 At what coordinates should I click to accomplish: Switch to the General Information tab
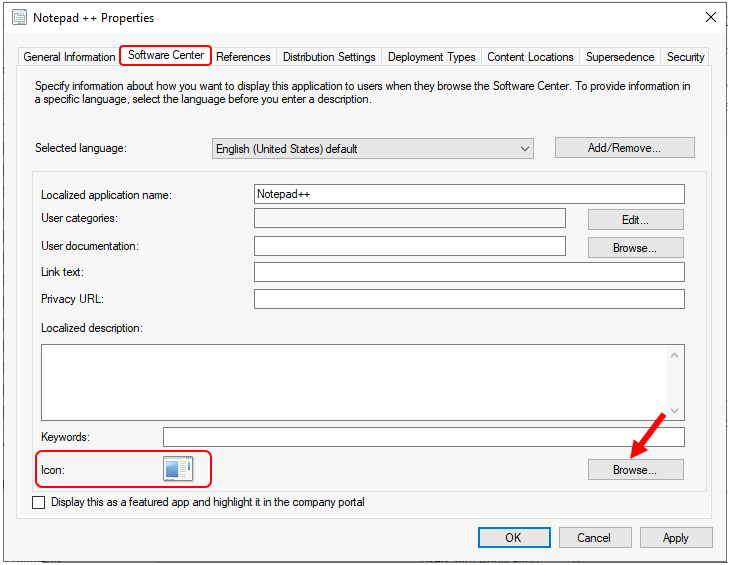coord(69,57)
